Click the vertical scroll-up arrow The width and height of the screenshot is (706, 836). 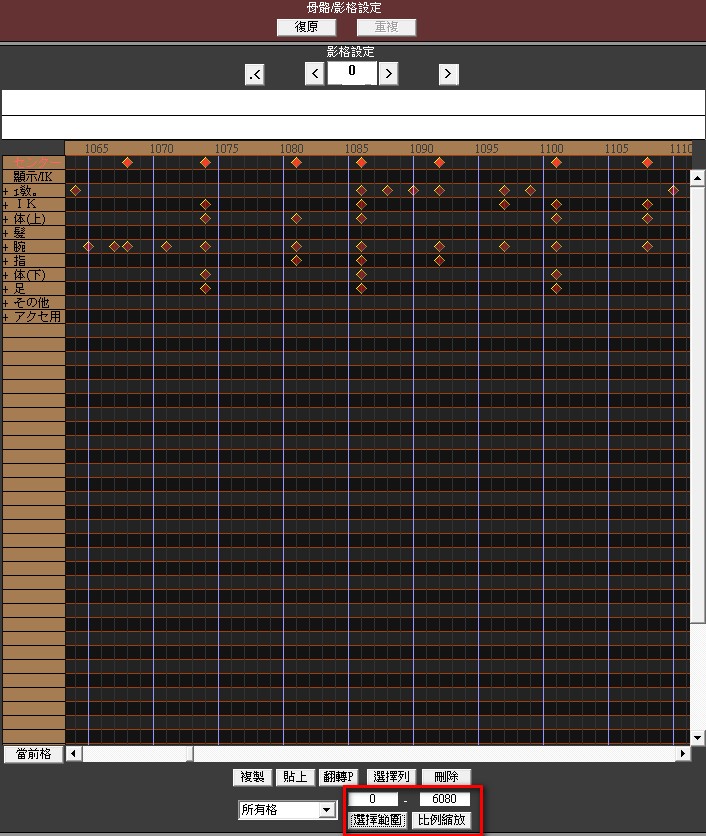(x=697, y=178)
